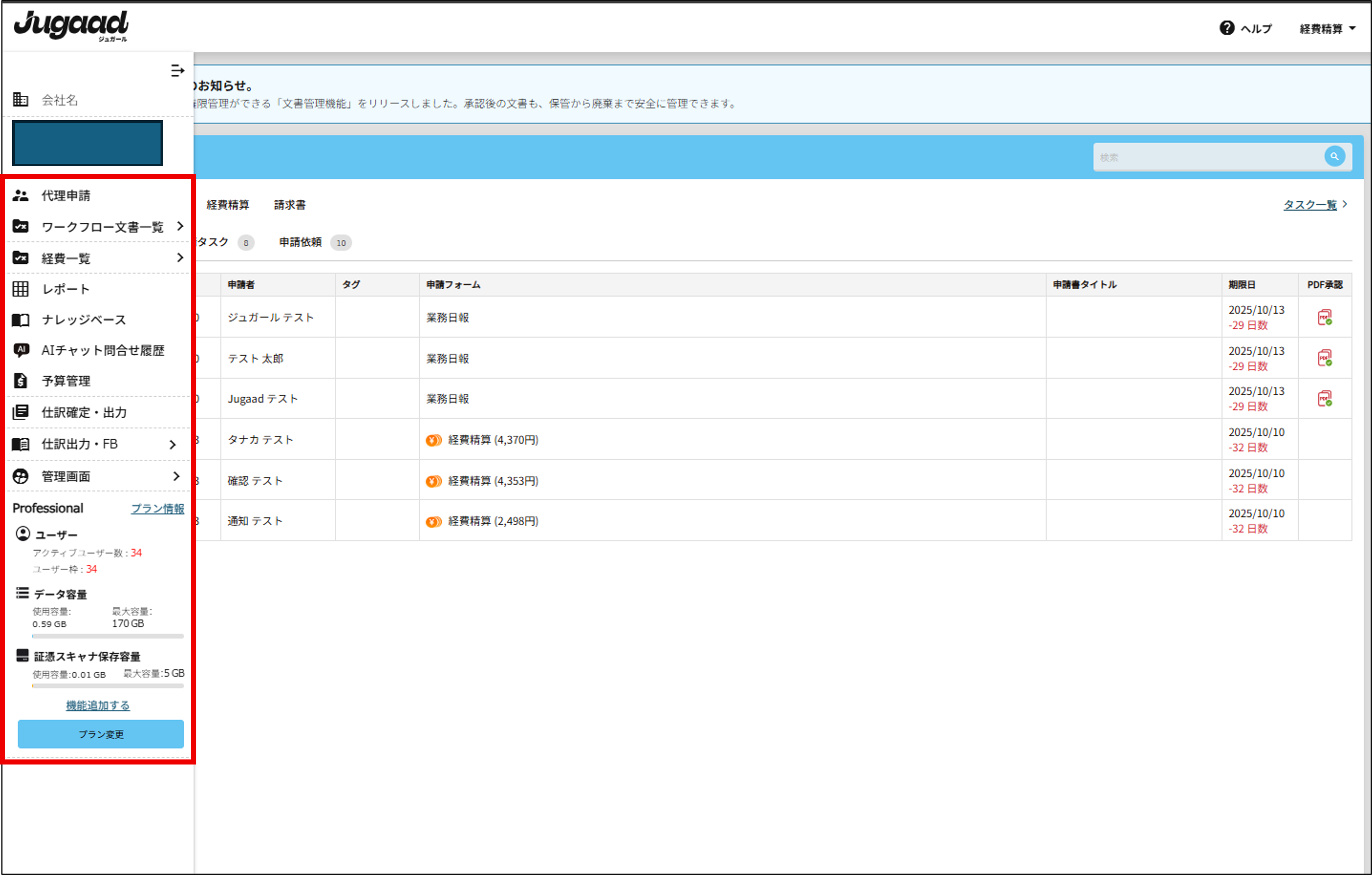Expand ワークフロー文書一覧 submenu chevron

[180, 226]
